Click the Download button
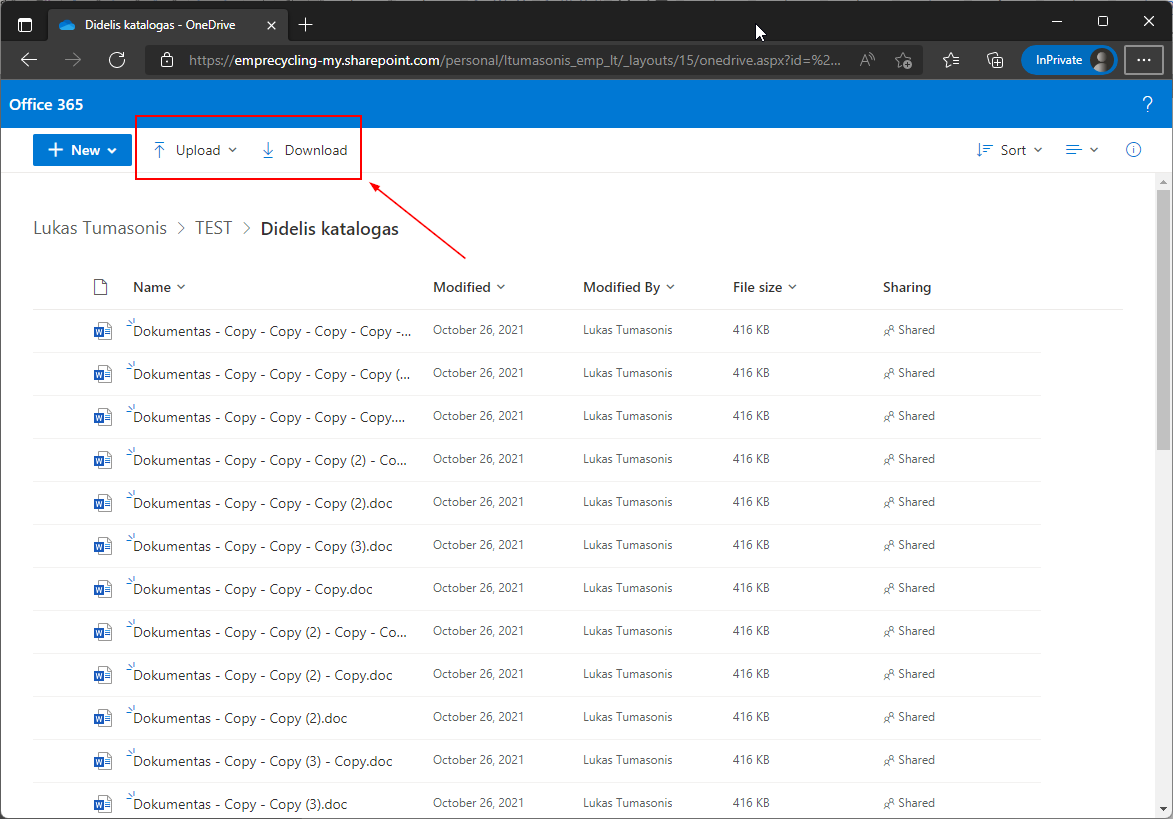The height and width of the screenshot is (819, 1173). pyautogui.click(x=304, y=150)
